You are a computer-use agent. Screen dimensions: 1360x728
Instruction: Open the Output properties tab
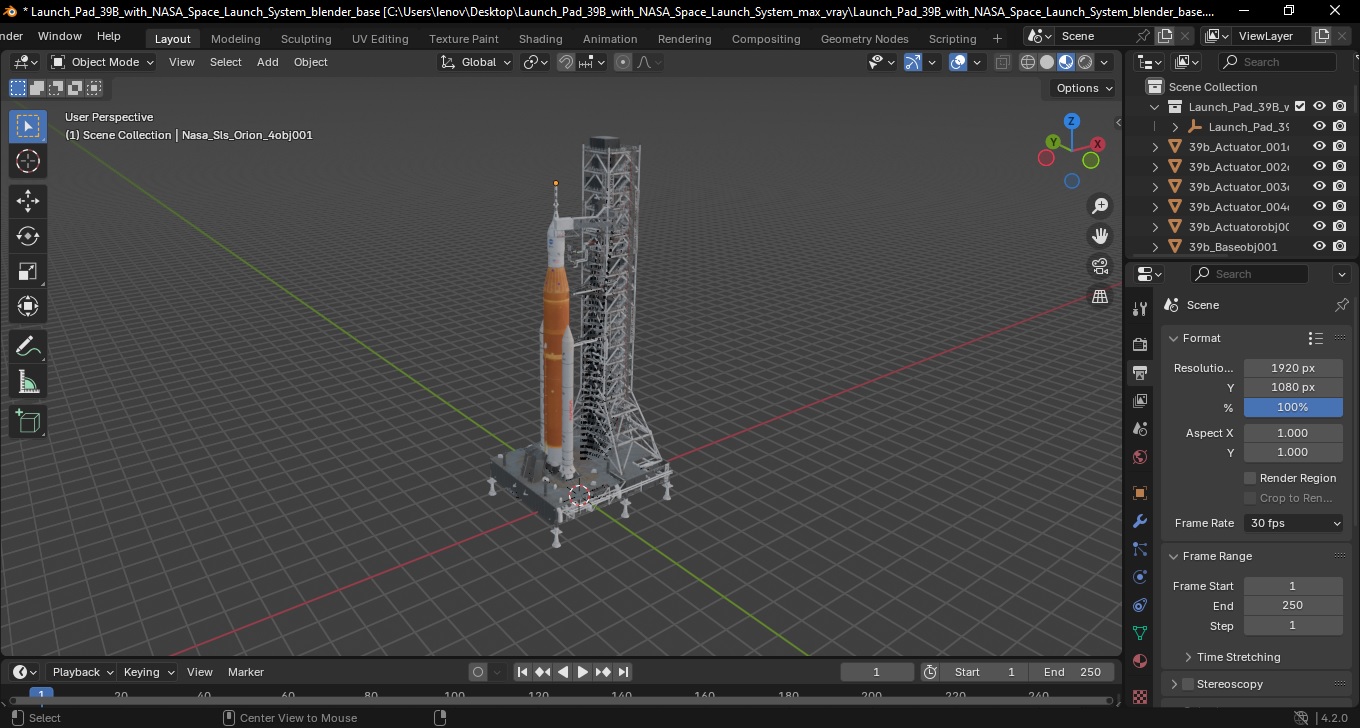(1140, 373)
